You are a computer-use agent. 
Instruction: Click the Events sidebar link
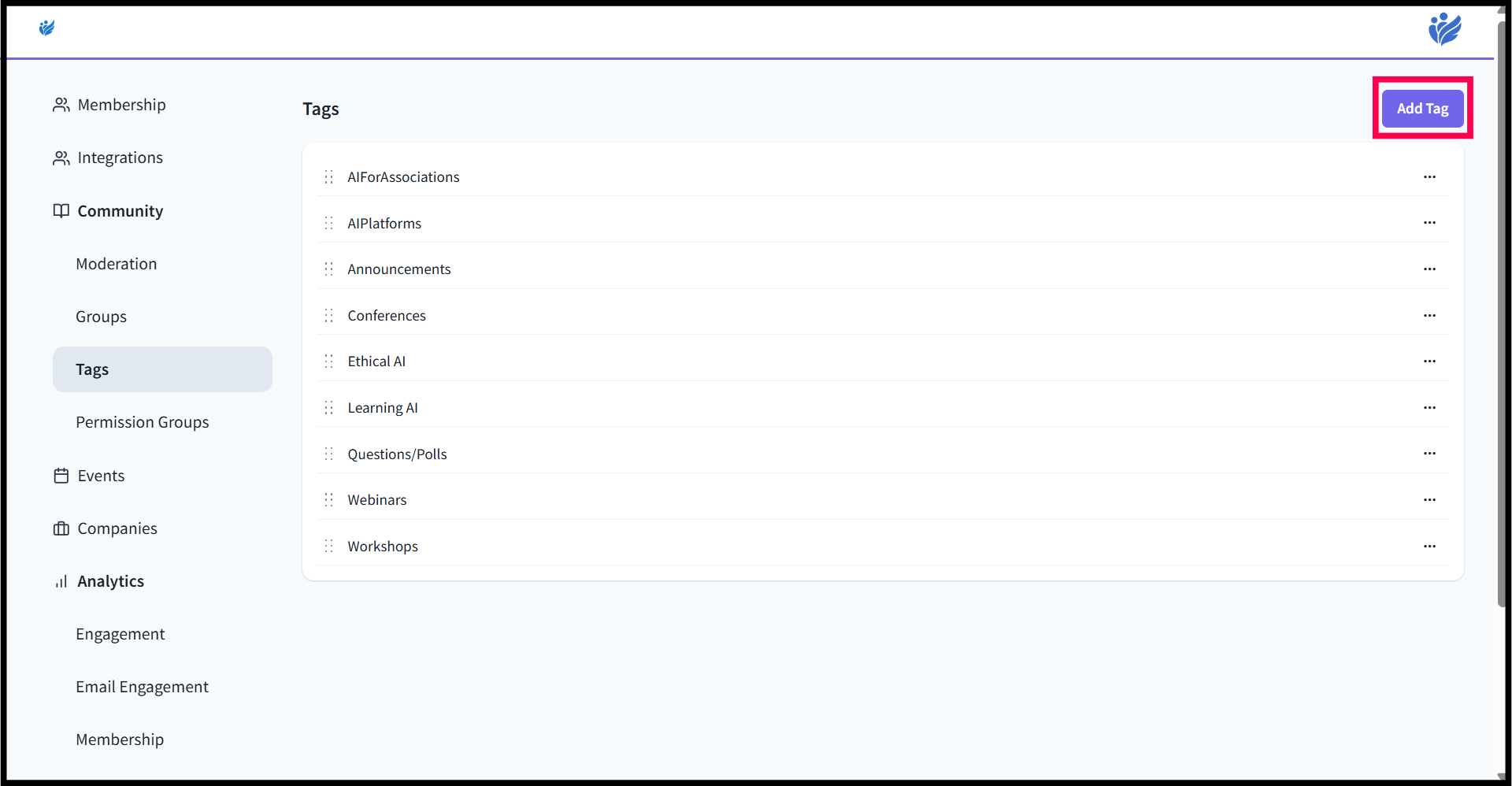[x=101, y=476]
